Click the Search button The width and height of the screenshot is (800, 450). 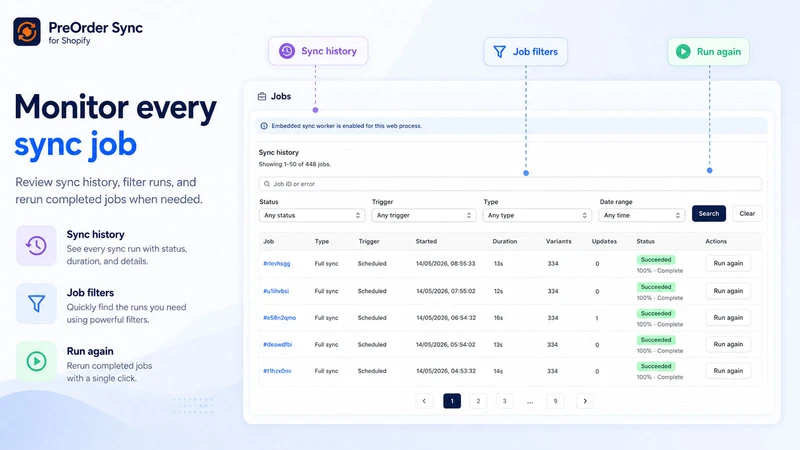point(709,213)
